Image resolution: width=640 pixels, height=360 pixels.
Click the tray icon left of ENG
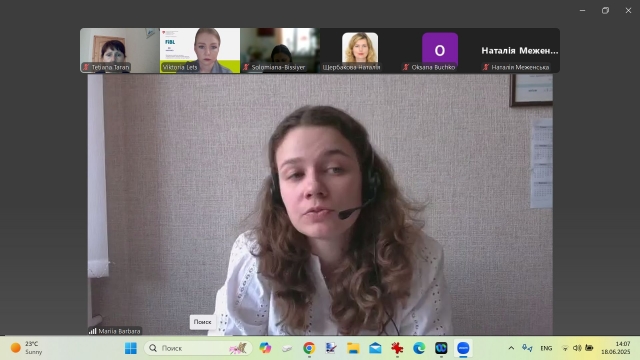point(527,348)
